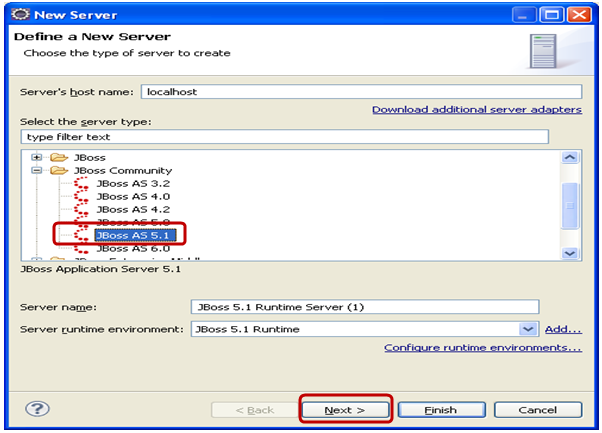Click the Help question mark icon
Image resolution: width=602 pixels, height=433 pixels.
point(37,409)
